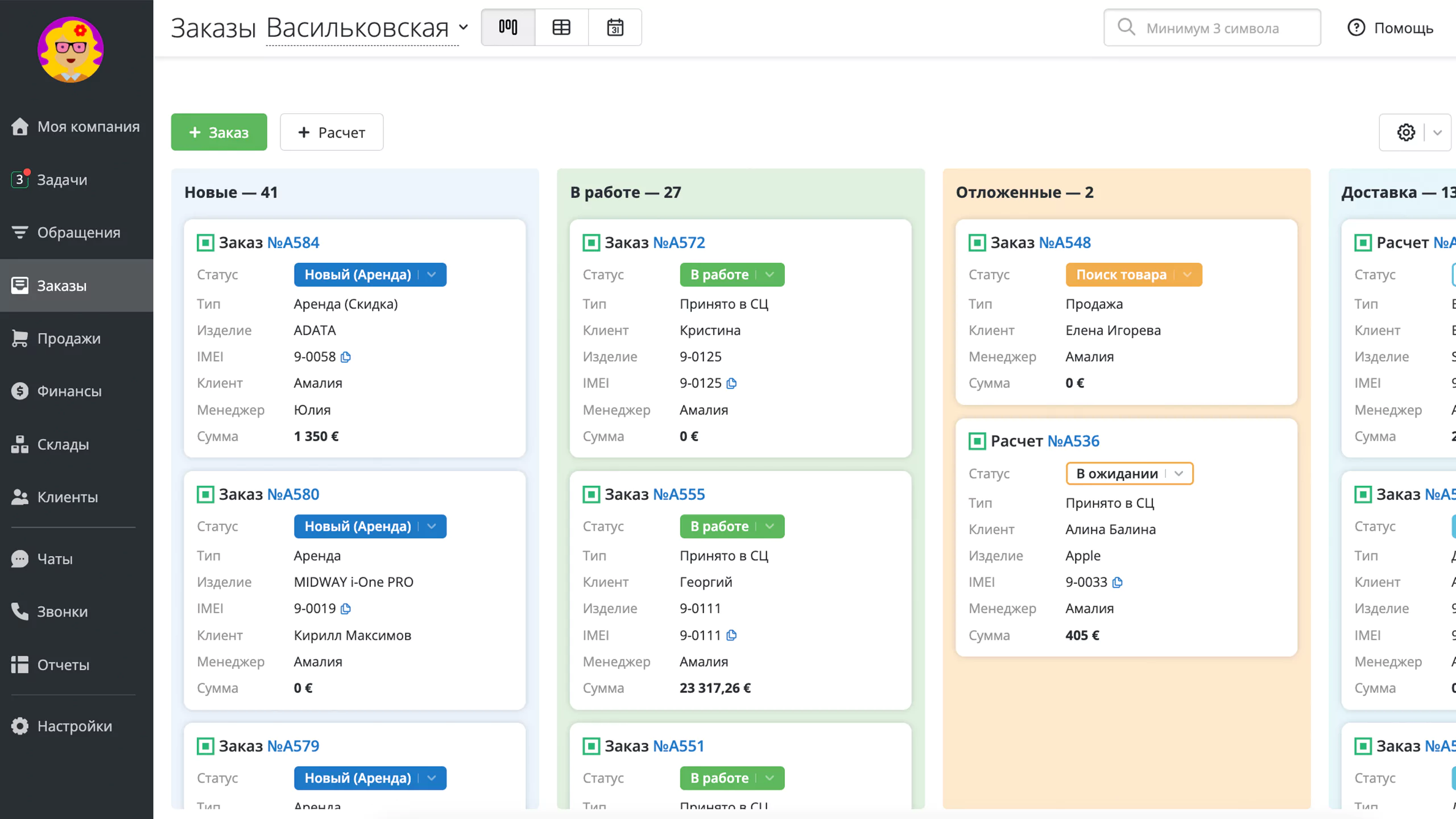Screen dimensions: 1456x819
Task: Click the Склады warehouse icon
Action: click(20, 444)
